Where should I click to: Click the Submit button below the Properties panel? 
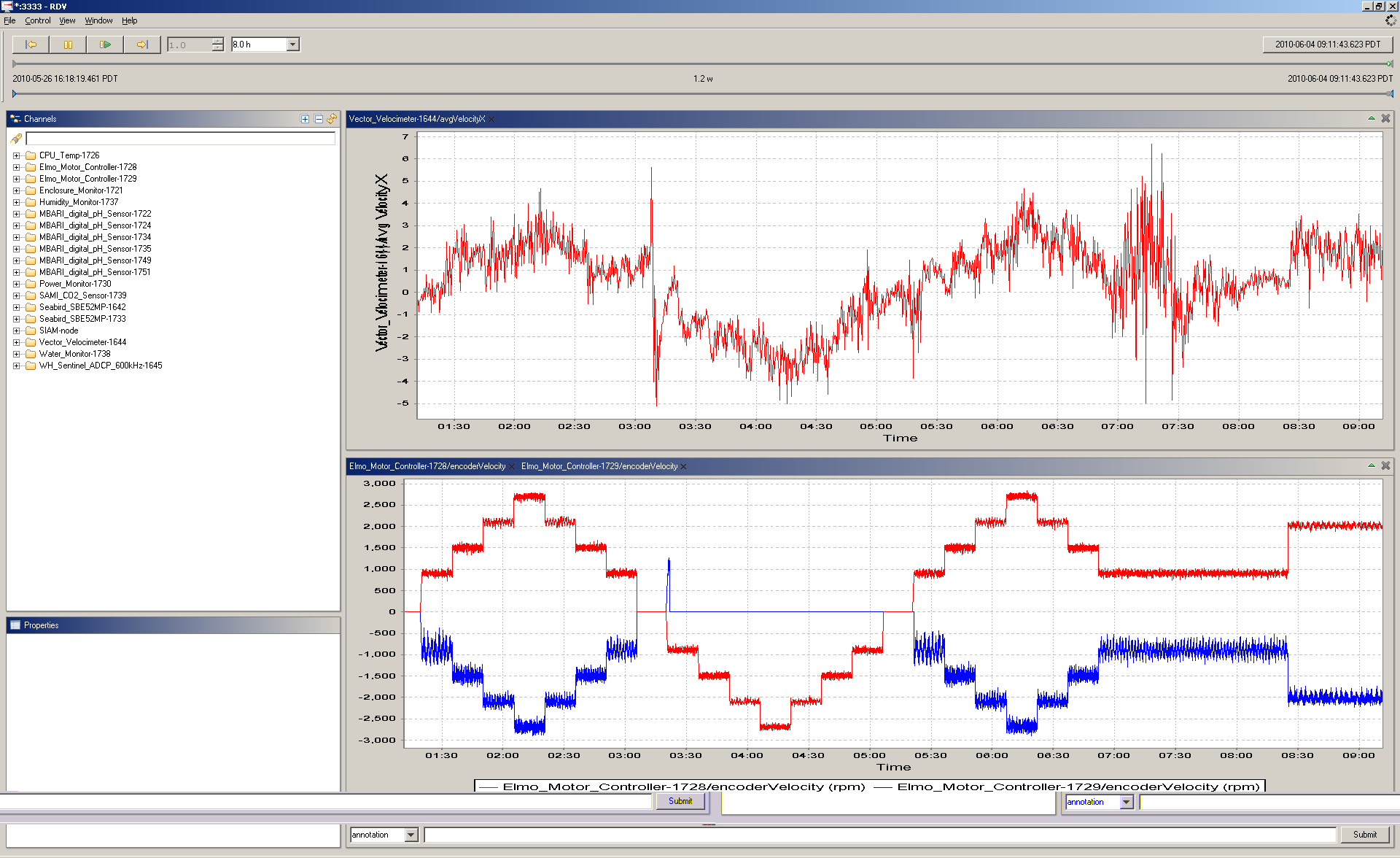tap(680, 801)
